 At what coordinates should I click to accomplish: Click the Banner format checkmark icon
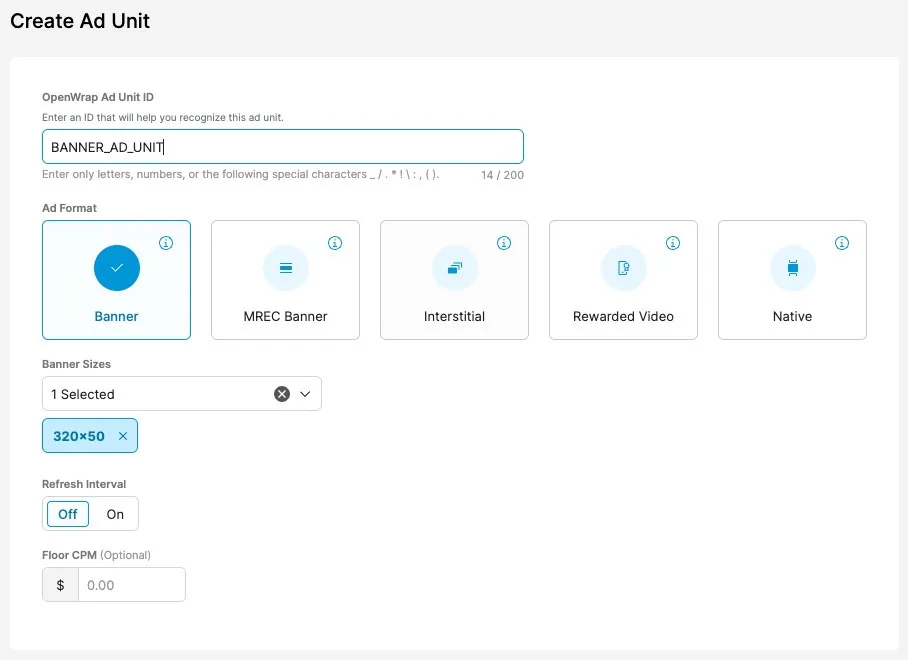[116, 268]
